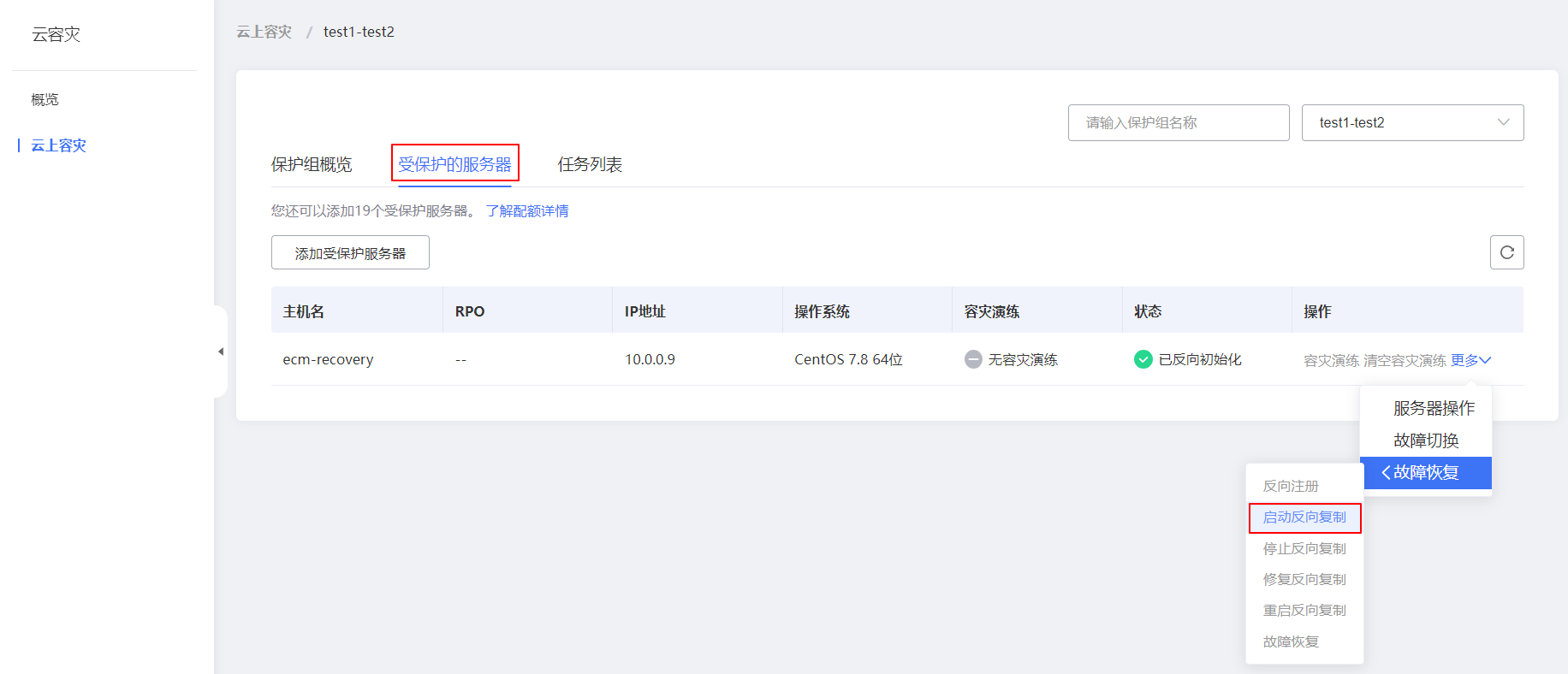Click the refresh icon above the table
Image resolution: width=1568 pixels, height=674 pixels.
coord(1506,252)
